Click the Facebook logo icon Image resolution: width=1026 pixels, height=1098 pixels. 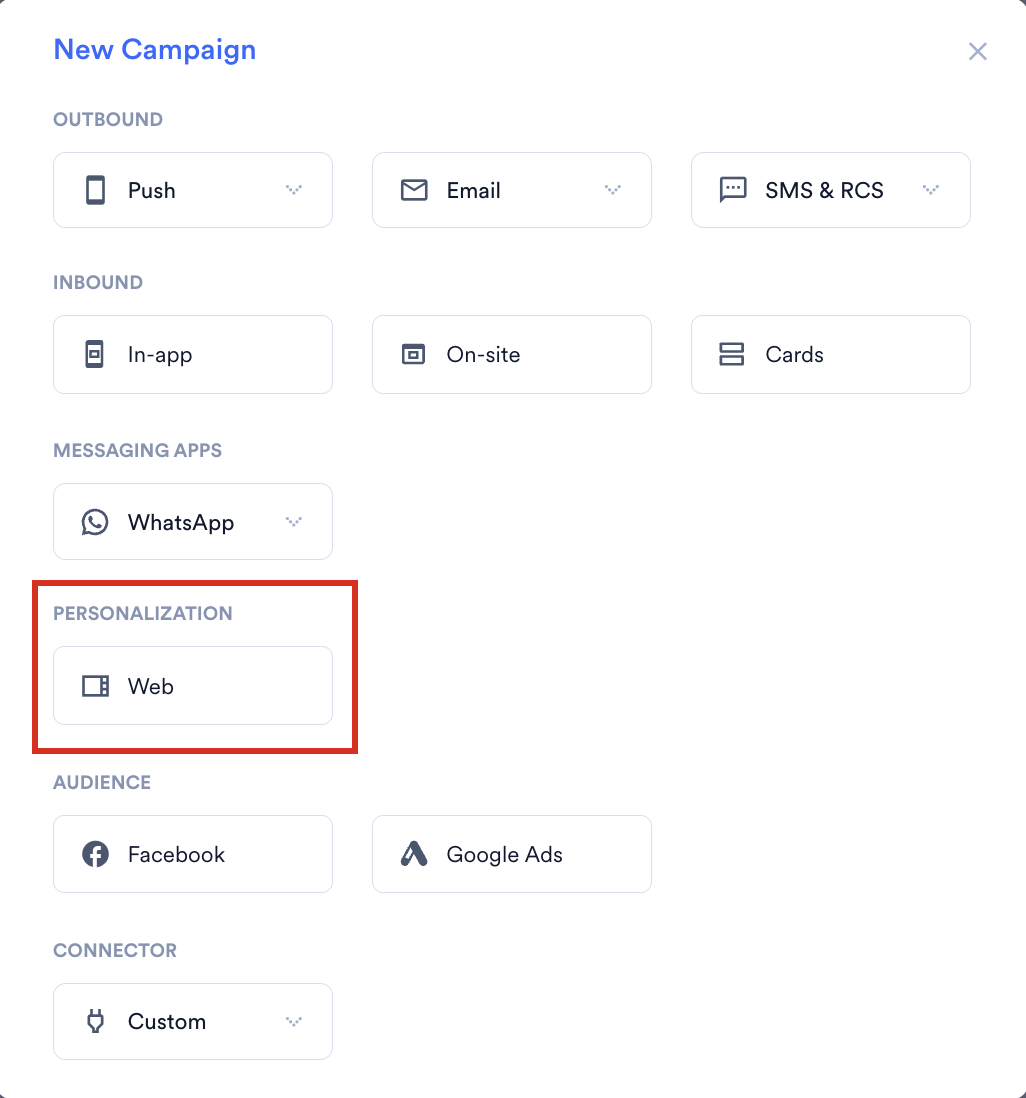pos(95,854)
